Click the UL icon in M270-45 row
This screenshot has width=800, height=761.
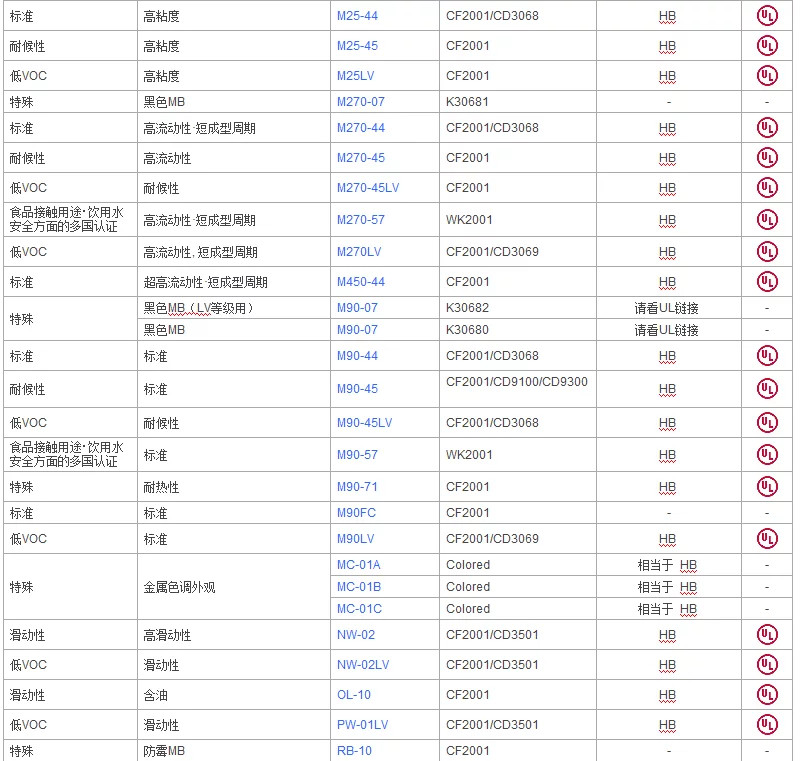(767, 158)
